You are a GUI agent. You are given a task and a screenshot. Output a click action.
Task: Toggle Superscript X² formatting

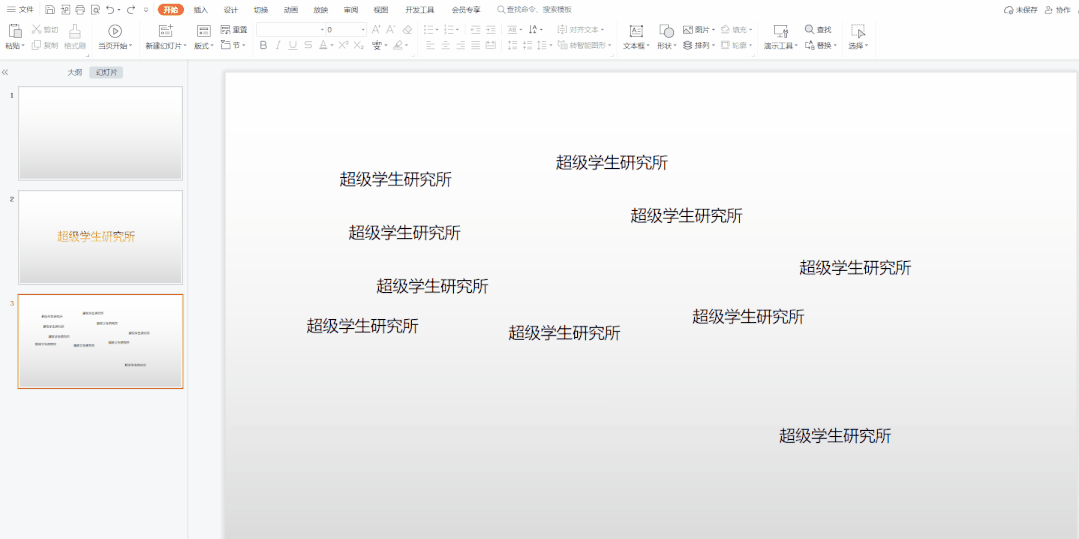[x=343, y=45]
